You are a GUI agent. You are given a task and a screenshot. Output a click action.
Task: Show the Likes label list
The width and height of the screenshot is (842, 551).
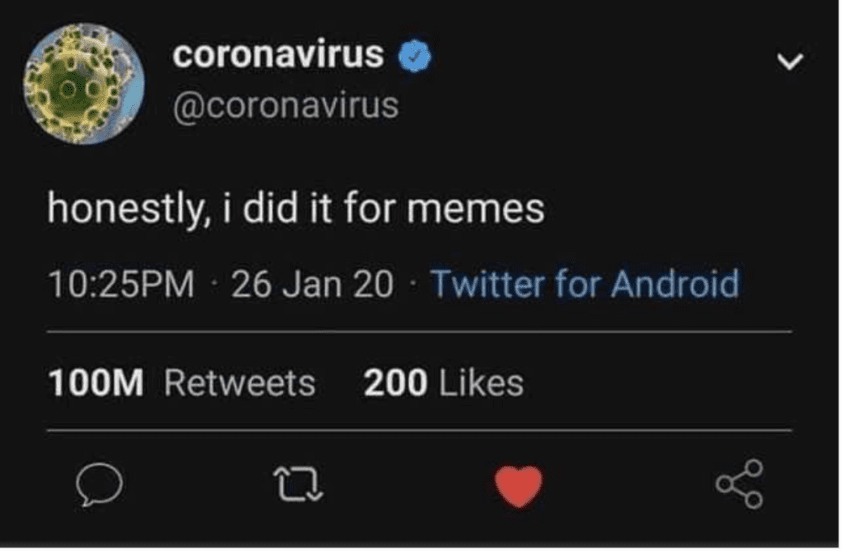[481, 382]
